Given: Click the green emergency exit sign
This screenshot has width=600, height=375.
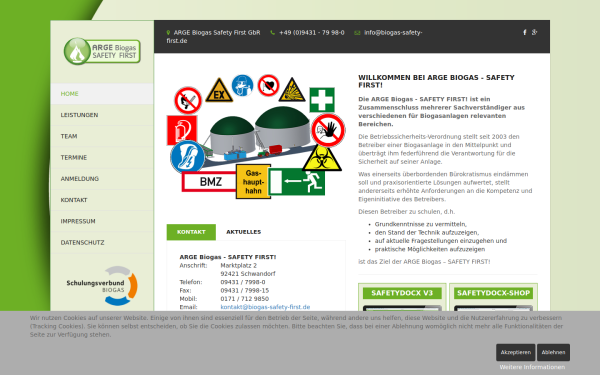Looking at the screenshot, I should point(297,182).
